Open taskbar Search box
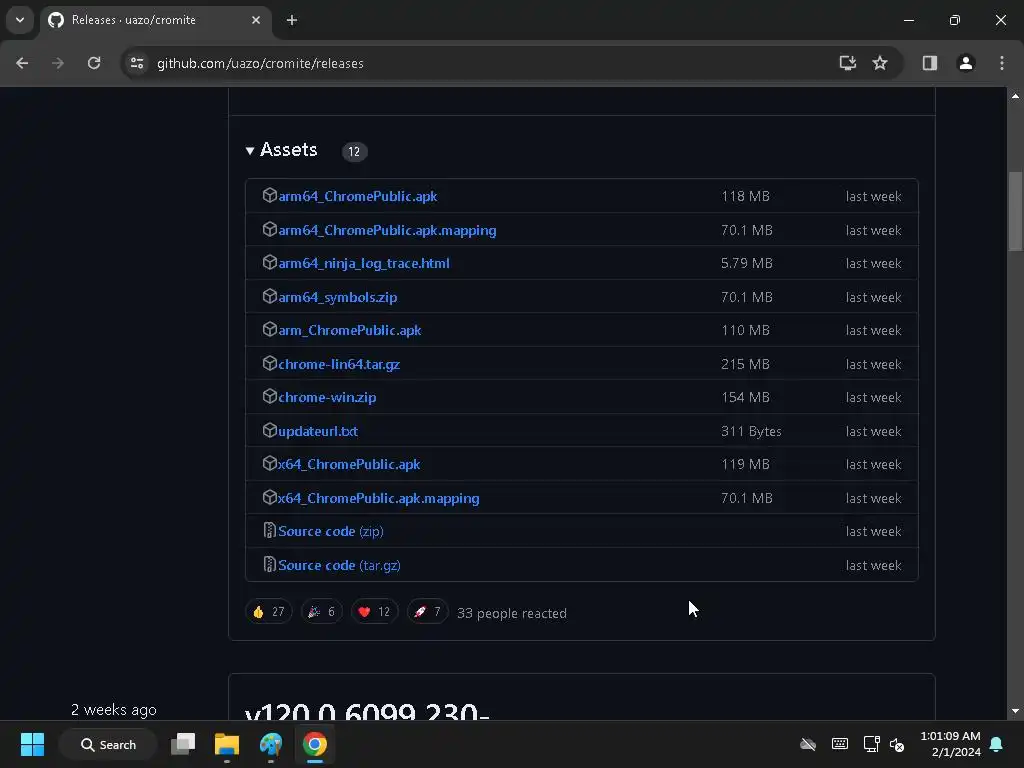 (108, 744)
